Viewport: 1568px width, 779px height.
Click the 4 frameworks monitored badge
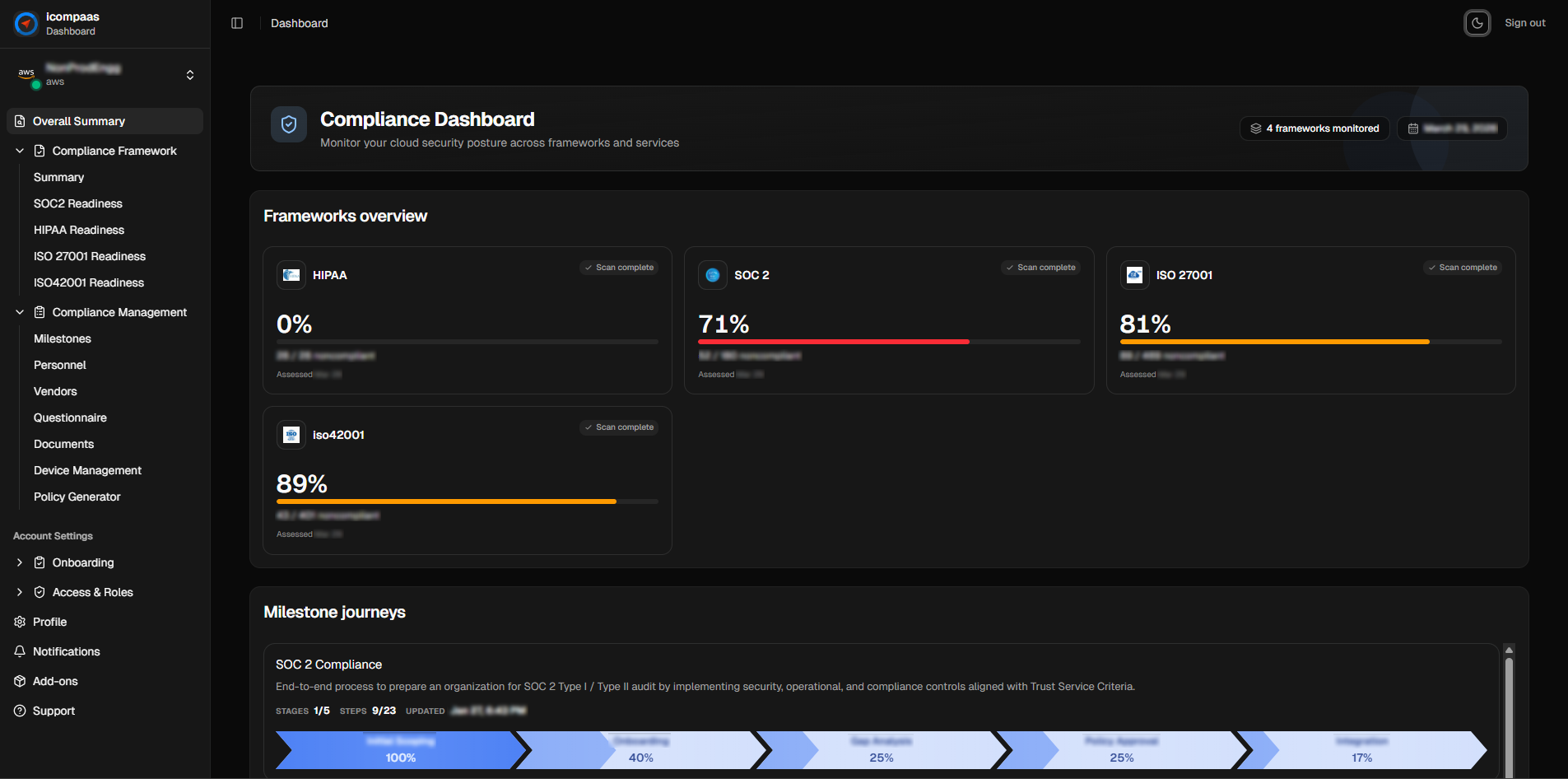(1314, 128)
